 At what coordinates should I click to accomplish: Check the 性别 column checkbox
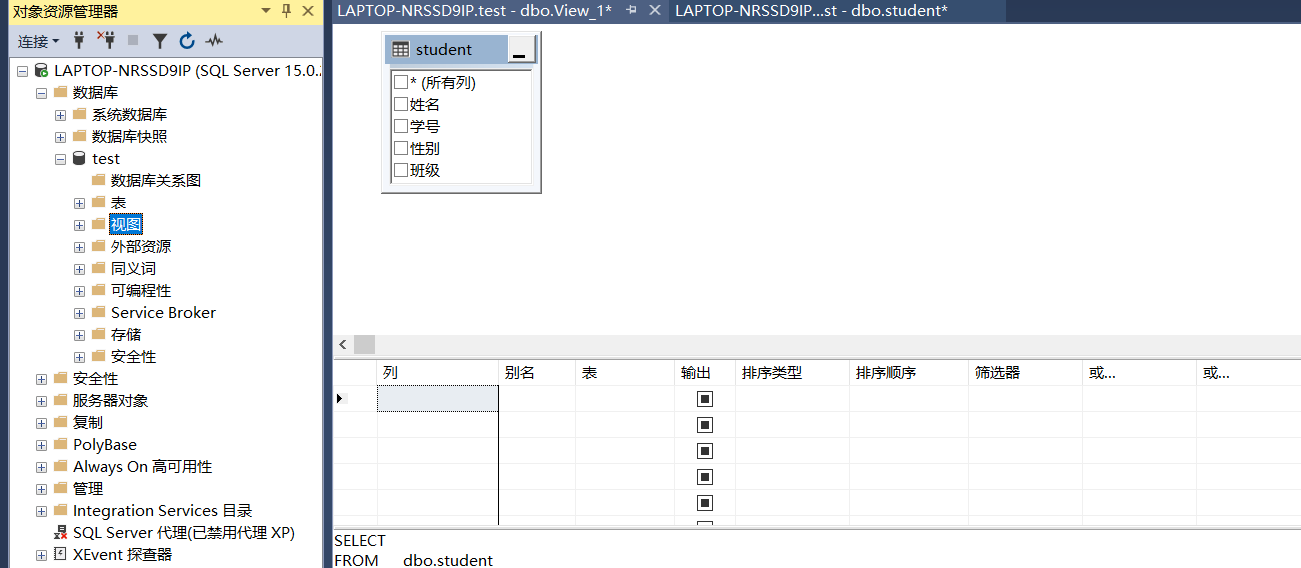401,148
